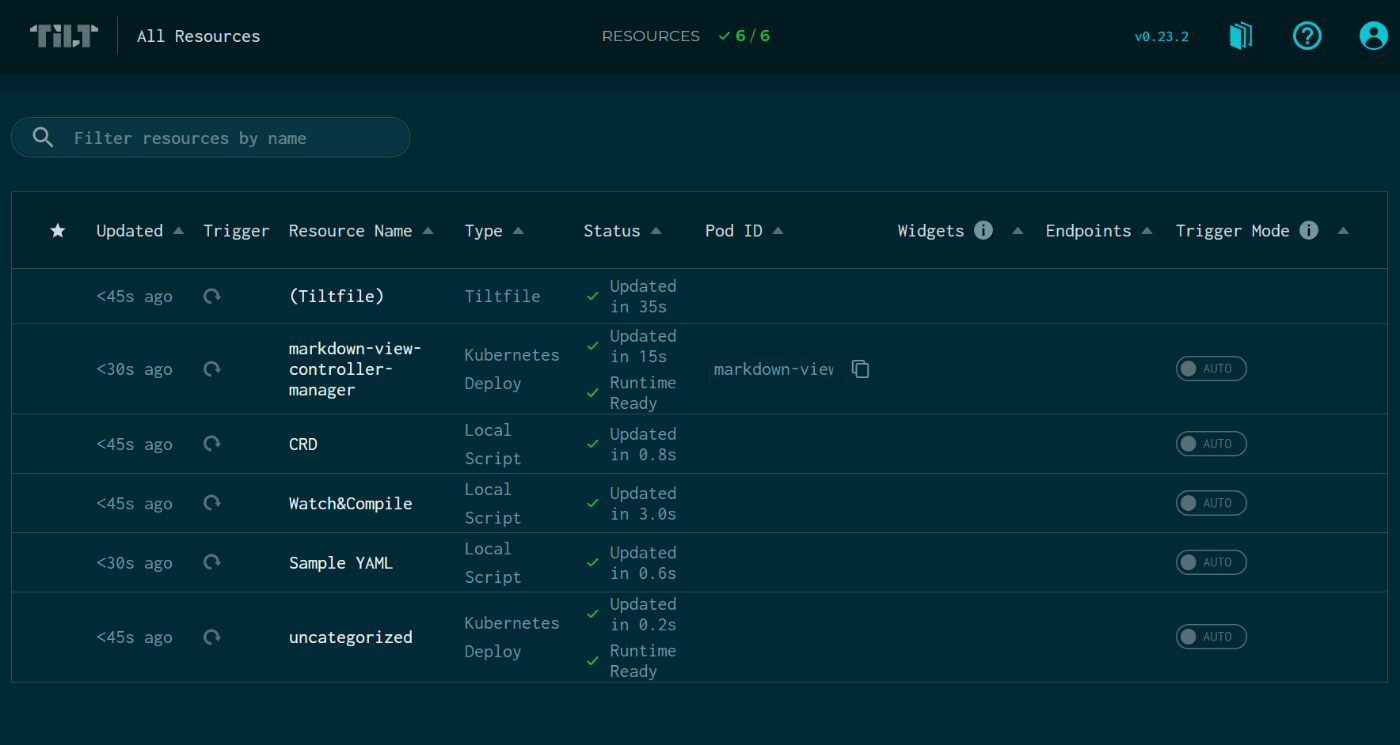Viewport: 1400px width, 745px height.
Task: Copy the markdown-view pod ID
Action: (861, 369)
